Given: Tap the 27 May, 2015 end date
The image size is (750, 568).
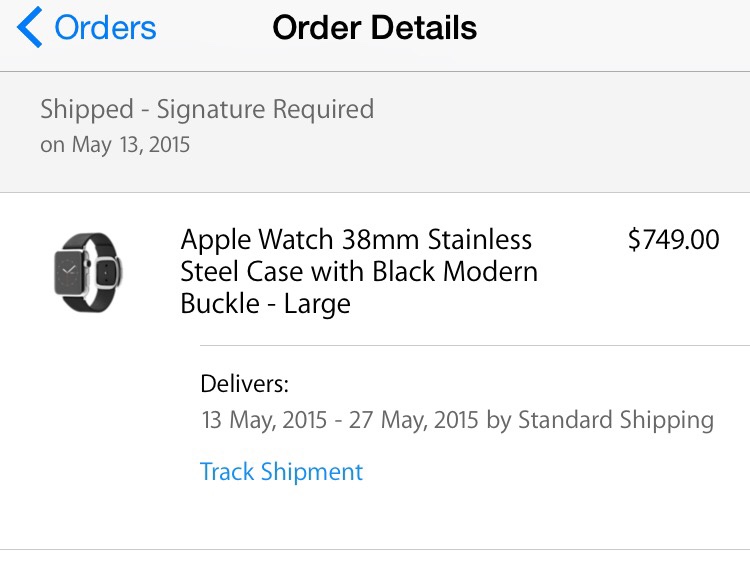Looking at the screenshot, I should (413, 420).
